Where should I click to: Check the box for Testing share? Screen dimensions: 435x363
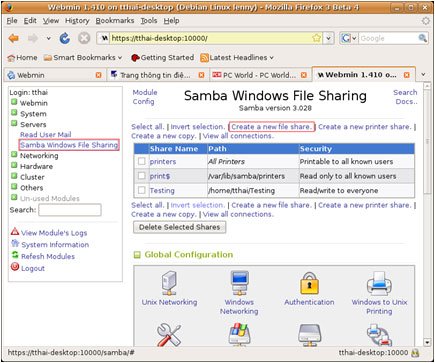point(142,190)
